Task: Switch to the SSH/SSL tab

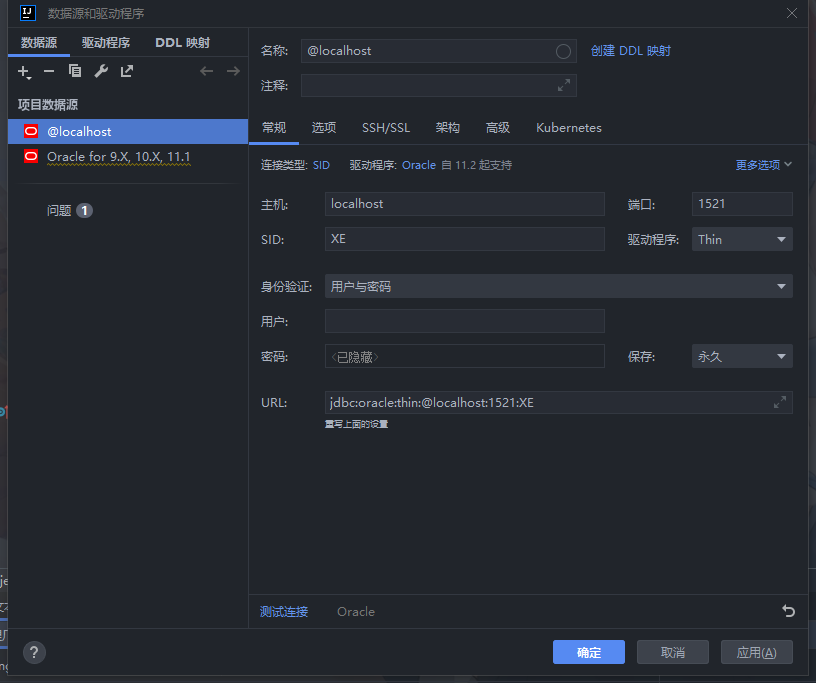Action: [386, 128]
